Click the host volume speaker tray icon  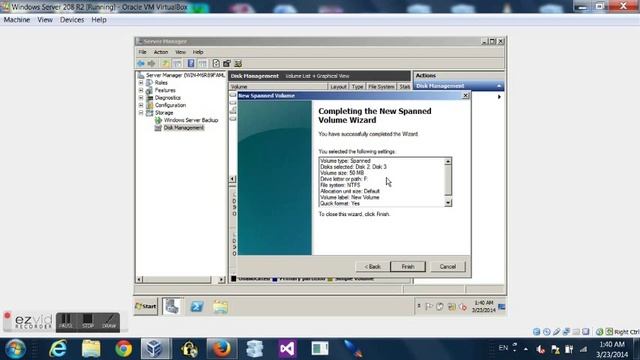(x=541, y=349)
